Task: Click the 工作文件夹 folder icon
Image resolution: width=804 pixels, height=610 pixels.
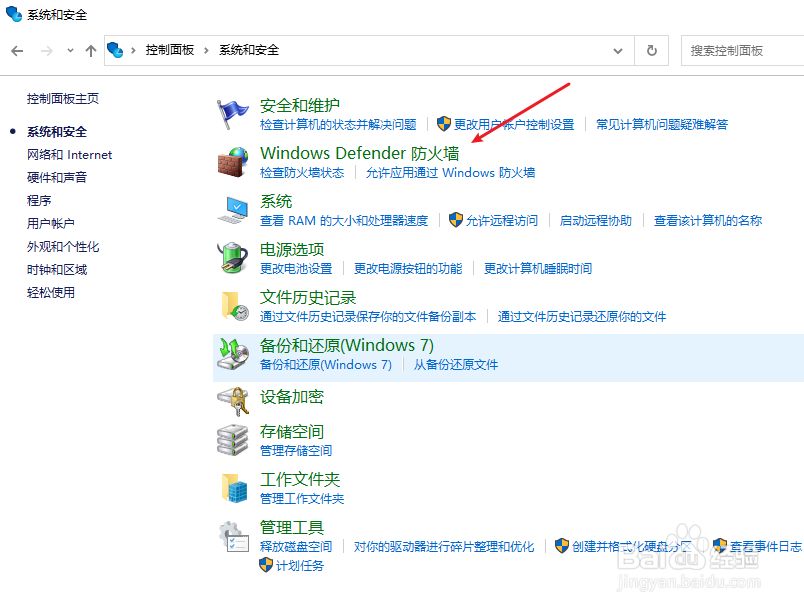Action: point(235,488)
